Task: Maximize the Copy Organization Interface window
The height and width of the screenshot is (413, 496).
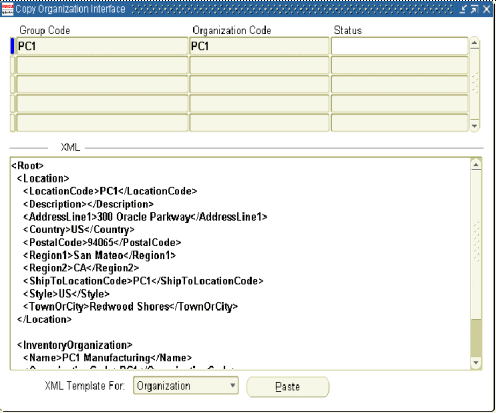Action: 474,9
